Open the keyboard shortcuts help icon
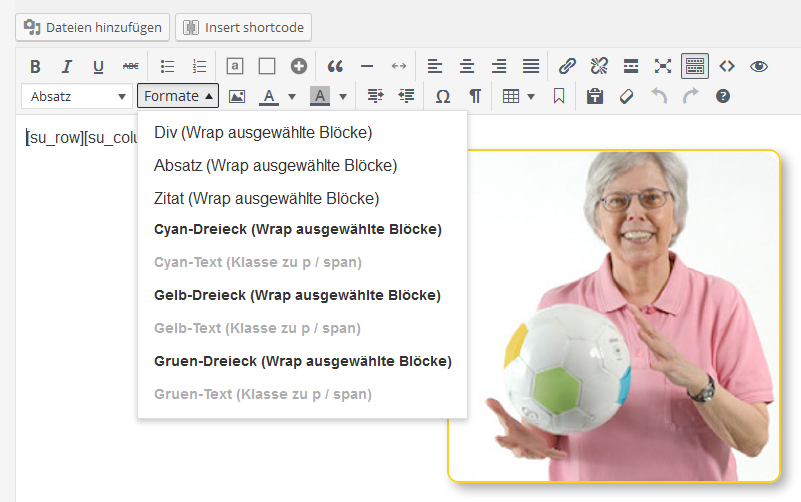The width and height of the screenshot is (801, 502). click(723, 97)
